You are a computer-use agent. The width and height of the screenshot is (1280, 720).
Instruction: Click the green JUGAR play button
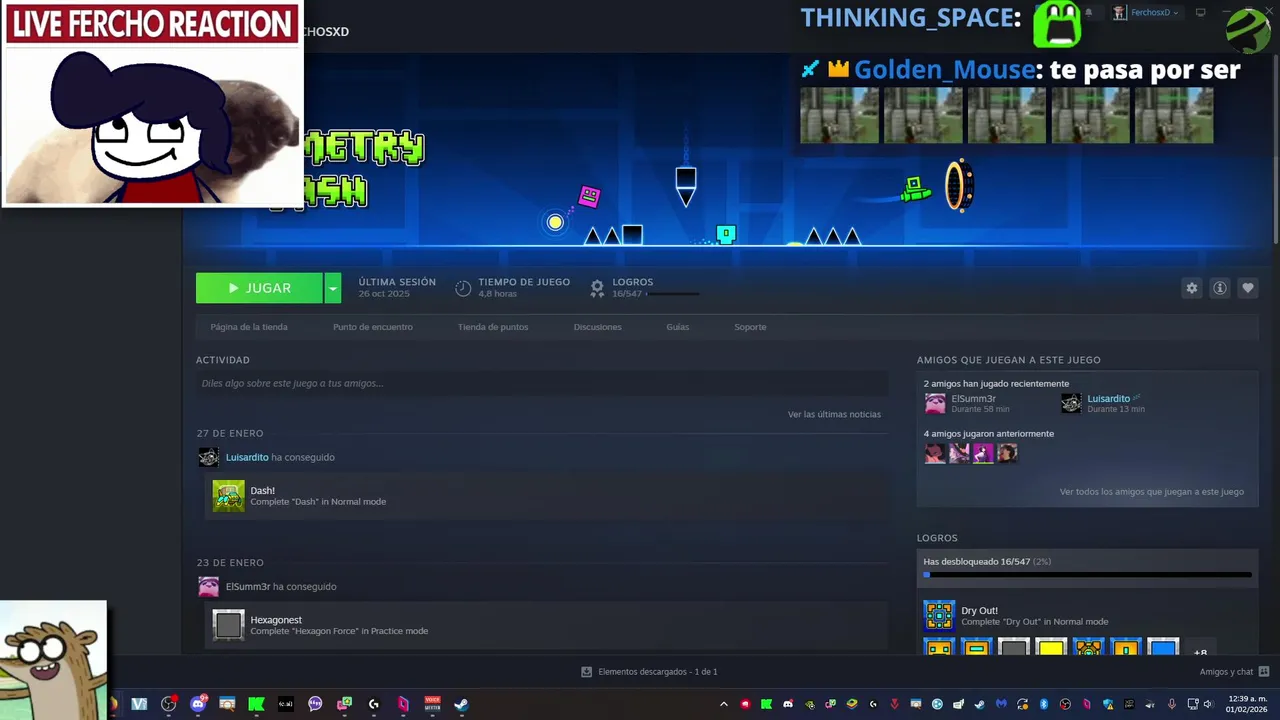click(x=259, y=288)
